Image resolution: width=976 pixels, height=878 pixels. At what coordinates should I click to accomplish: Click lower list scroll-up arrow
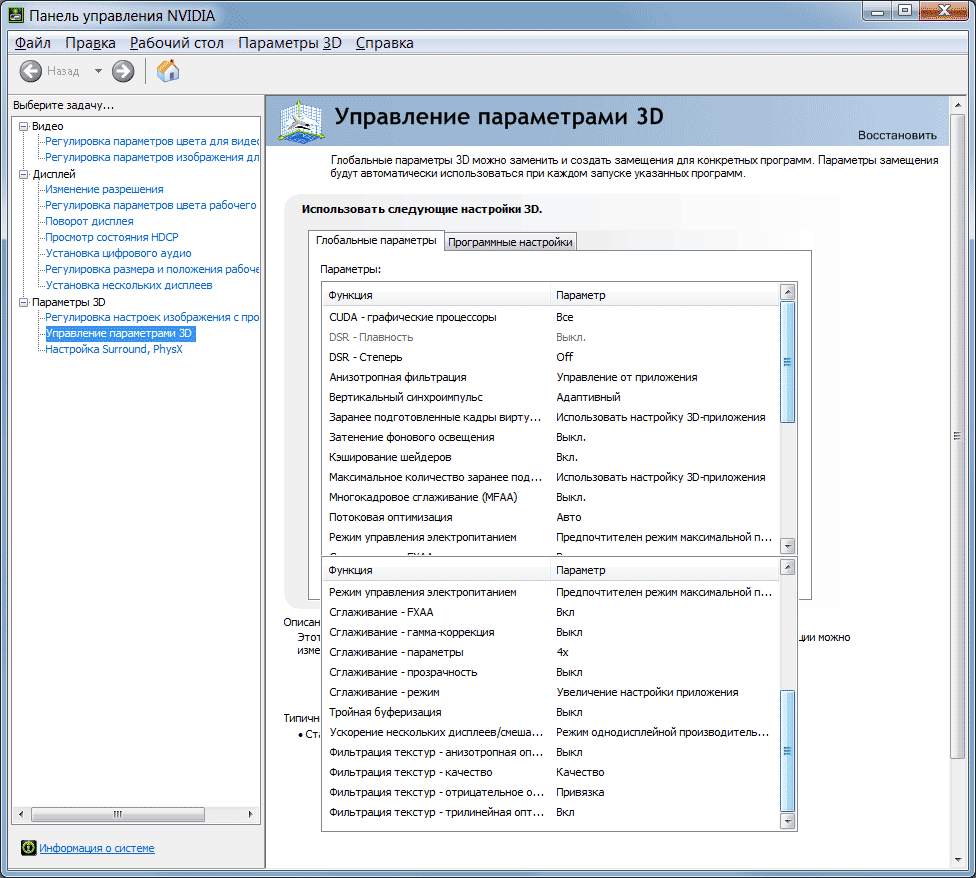tap(787, 567)
